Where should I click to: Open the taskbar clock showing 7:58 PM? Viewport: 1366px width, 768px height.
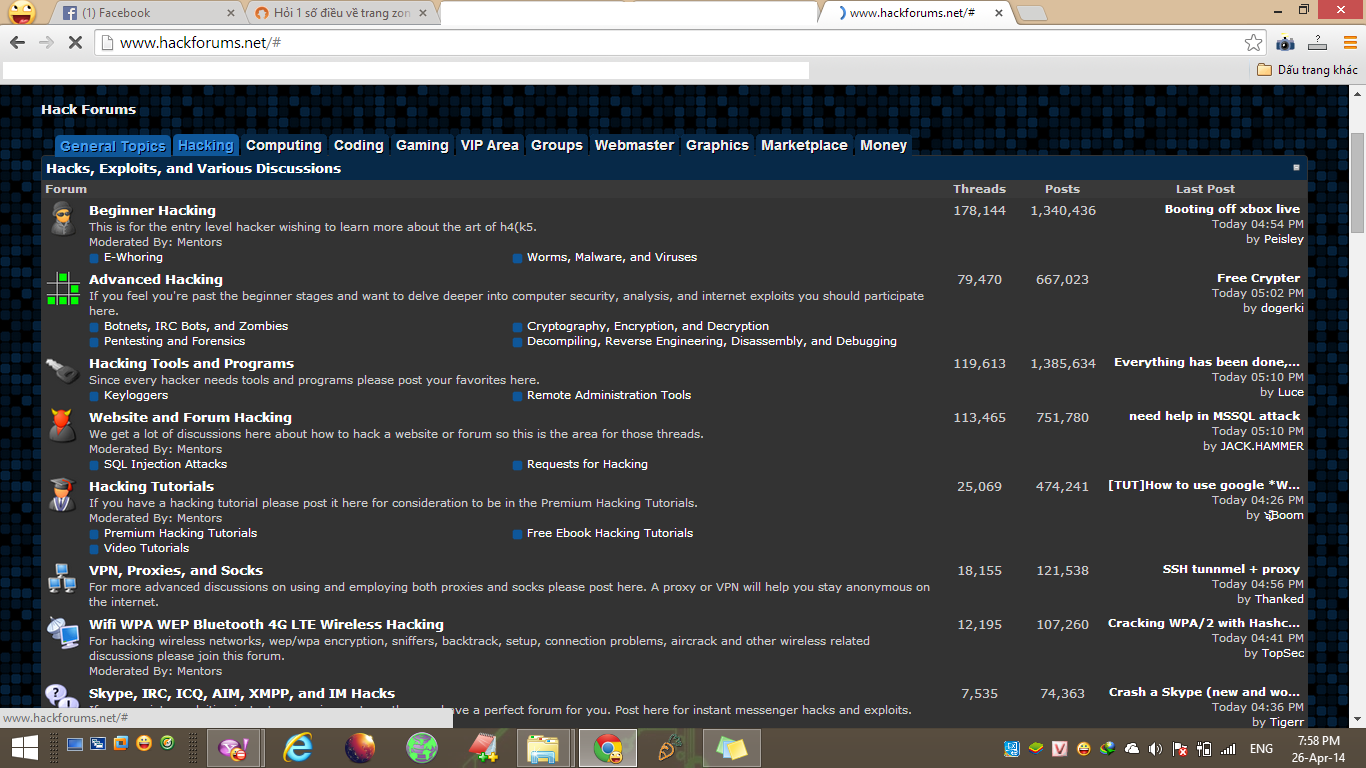pos(1318,749)
